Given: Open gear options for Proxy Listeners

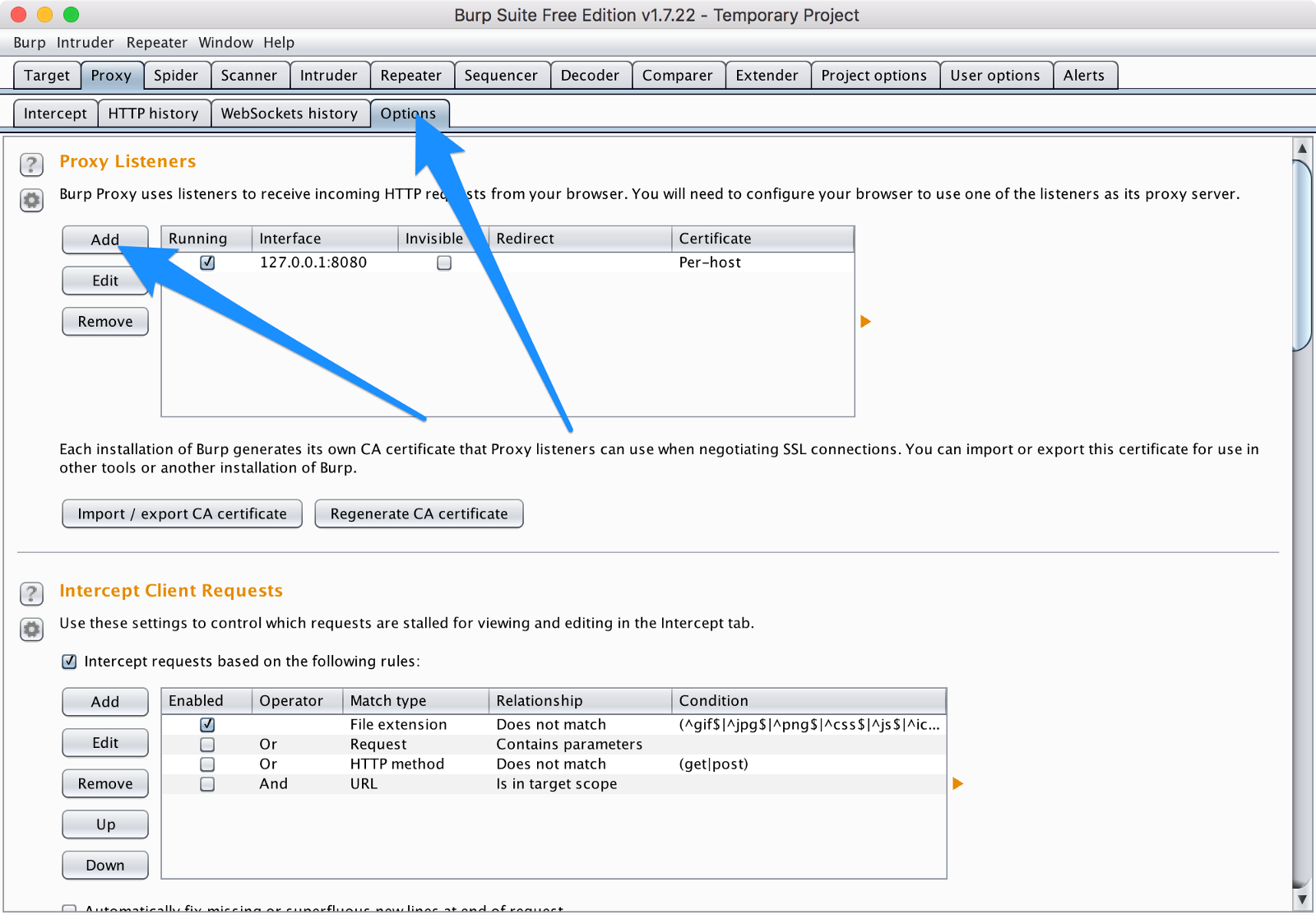Looking at the screenshot, I should (31, 200).
